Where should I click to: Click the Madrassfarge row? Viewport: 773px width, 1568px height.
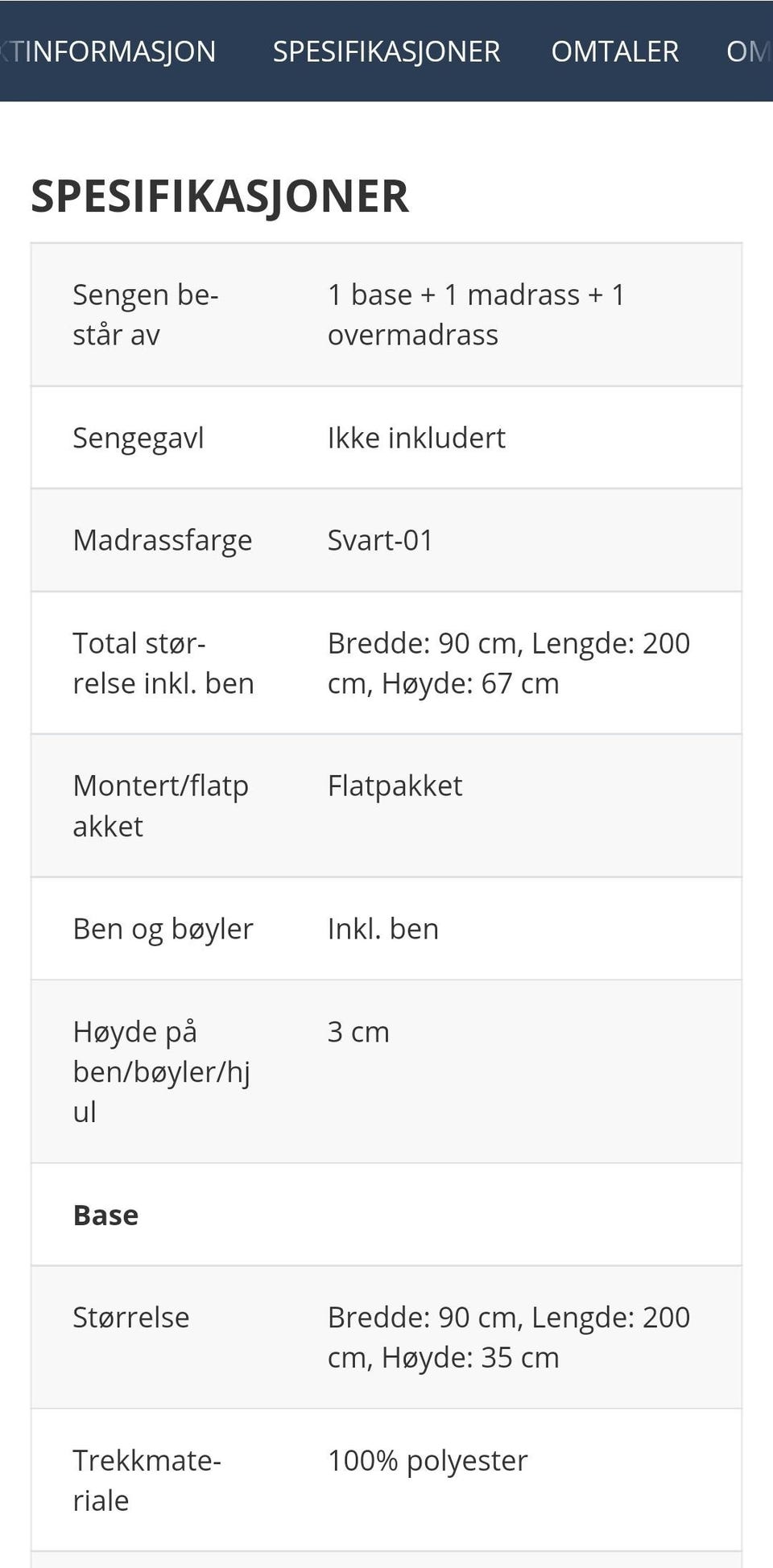click(x=162, y=540)
